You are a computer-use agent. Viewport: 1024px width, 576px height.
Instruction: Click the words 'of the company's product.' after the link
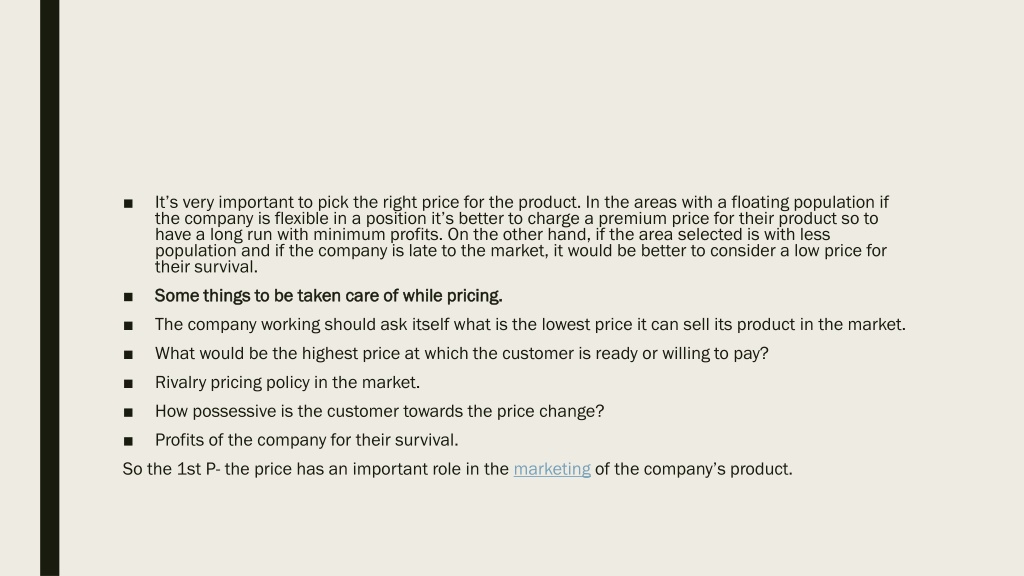click(x=694, y=469)
